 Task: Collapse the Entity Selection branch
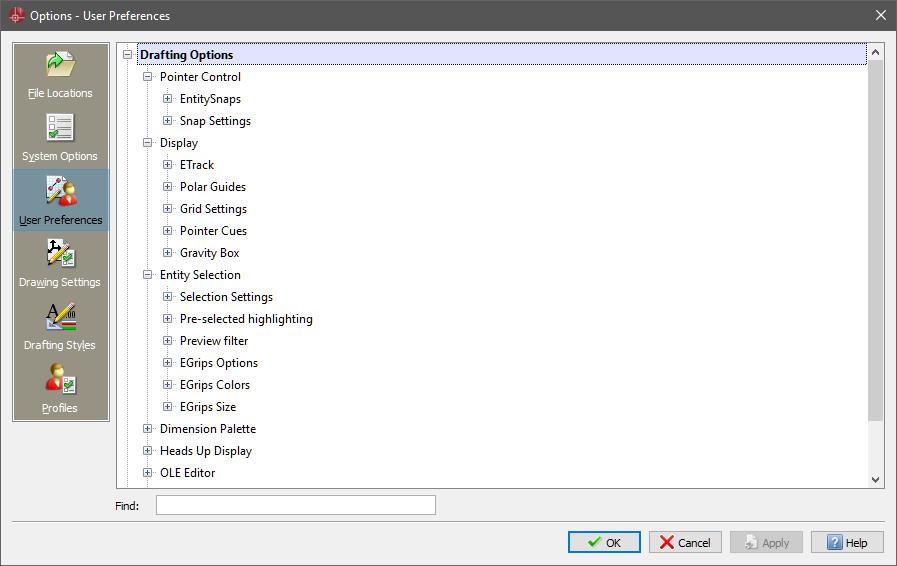point(148,275)
